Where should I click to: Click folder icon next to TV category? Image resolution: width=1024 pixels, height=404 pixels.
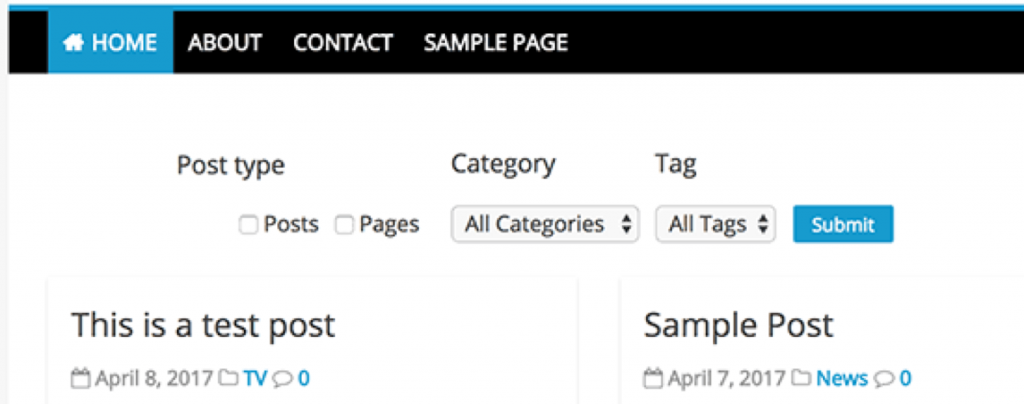pyautogui.click(x=228, y=377)
